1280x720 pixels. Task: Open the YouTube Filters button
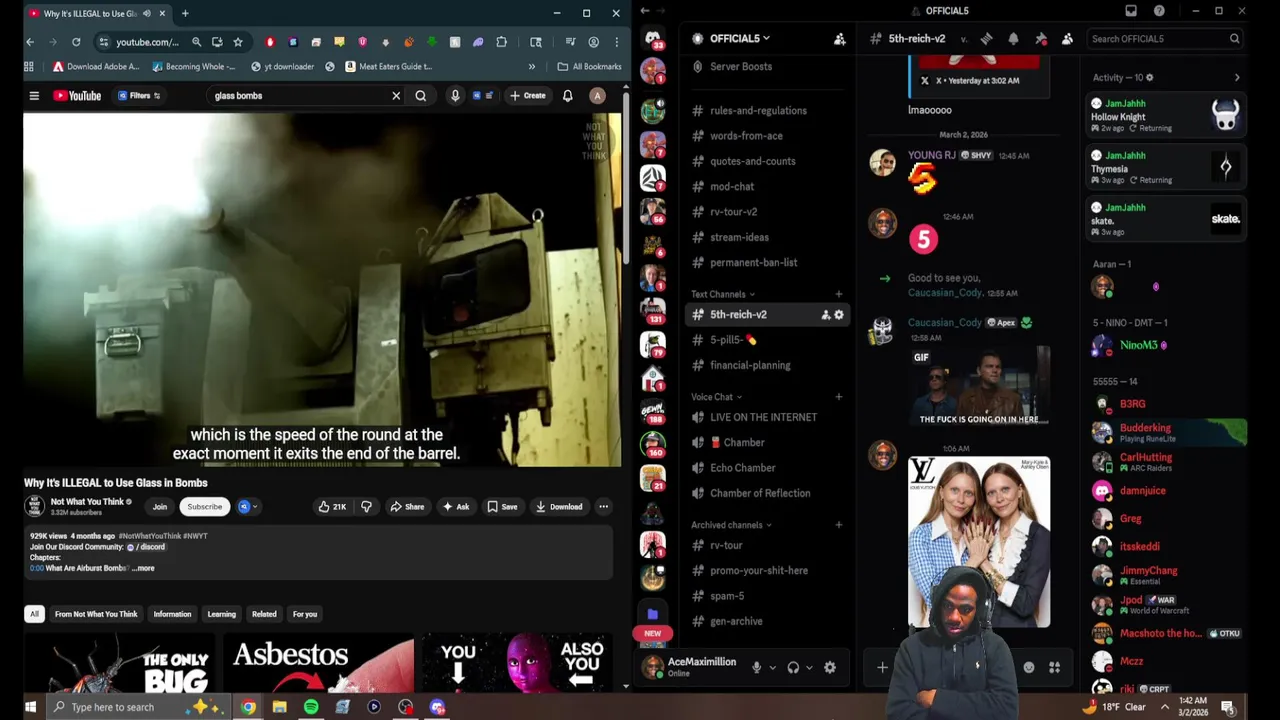pyautogui.click(x=139, y=96)
